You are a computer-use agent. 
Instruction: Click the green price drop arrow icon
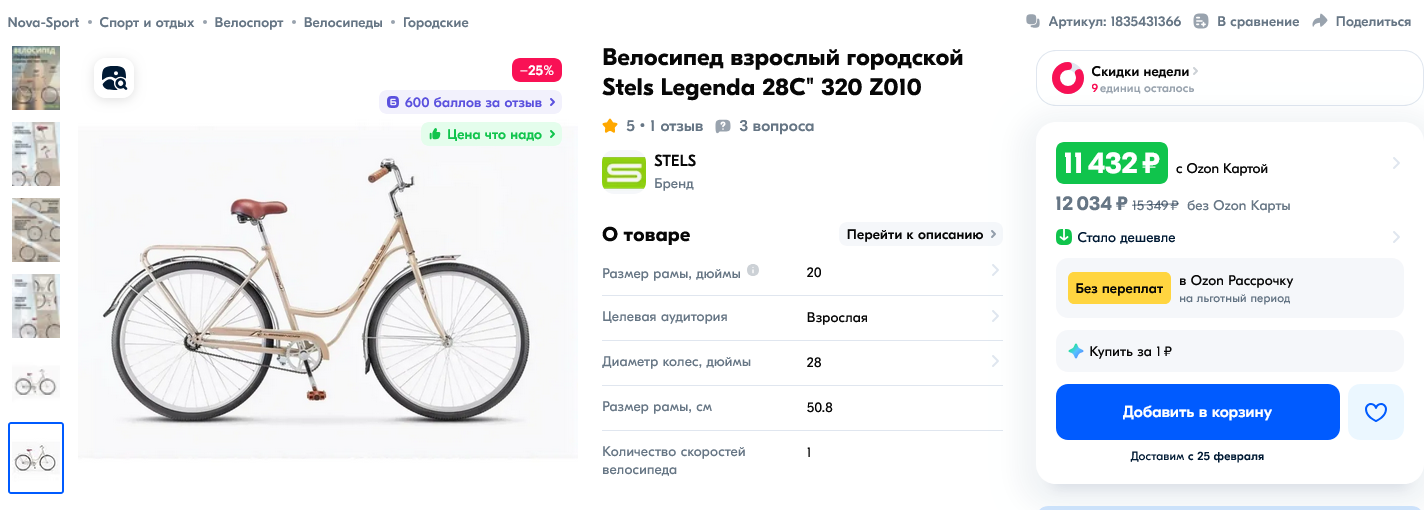(1064, 237)
